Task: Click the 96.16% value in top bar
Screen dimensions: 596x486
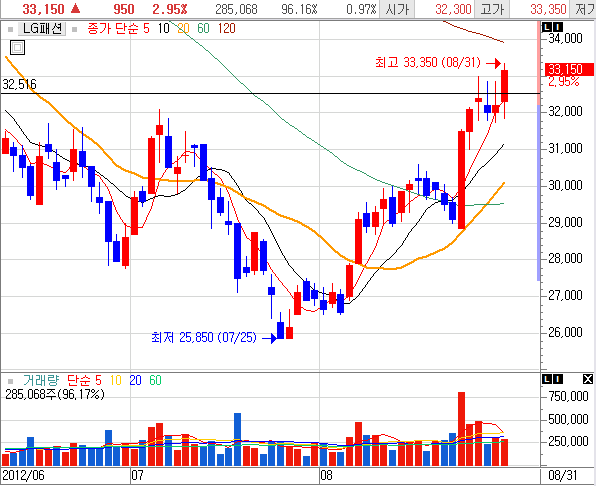Action: point(299,9)
